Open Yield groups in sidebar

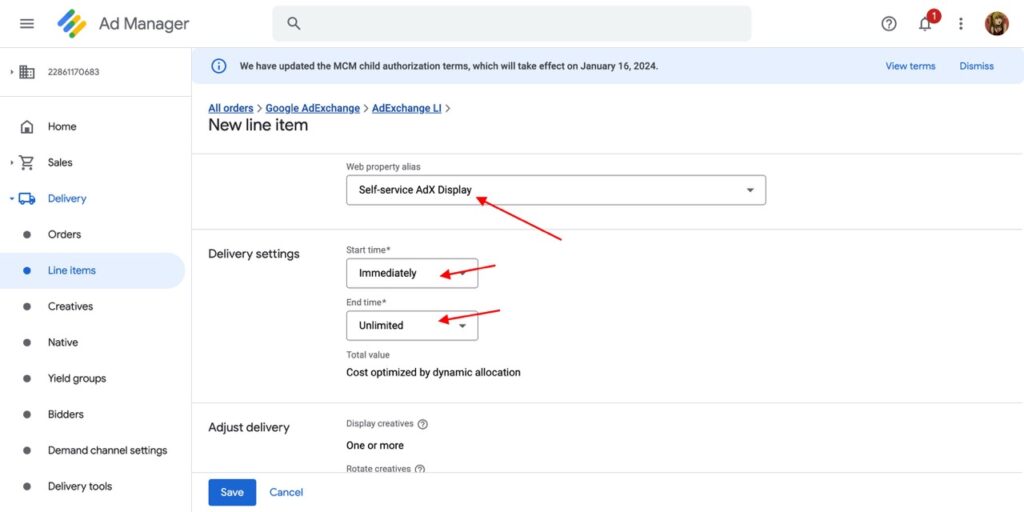(x=76, y=378)
